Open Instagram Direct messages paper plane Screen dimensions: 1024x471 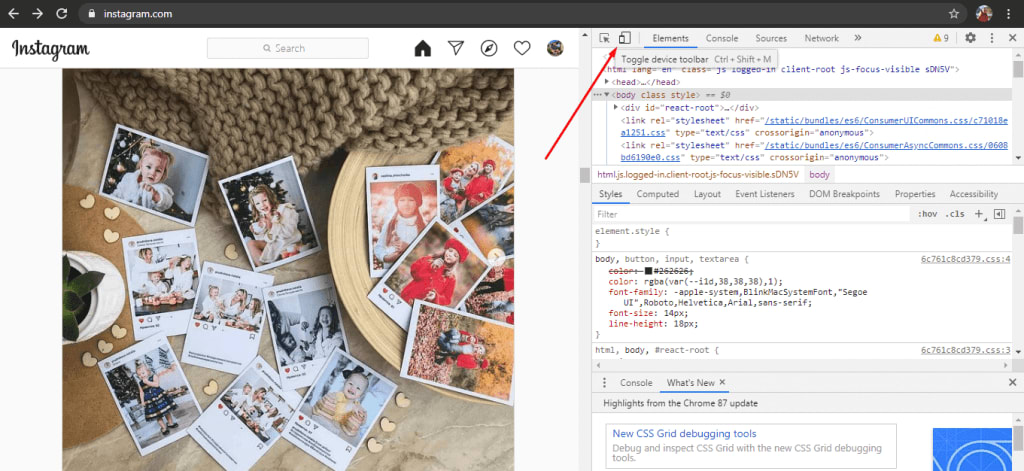pos(456,48)
